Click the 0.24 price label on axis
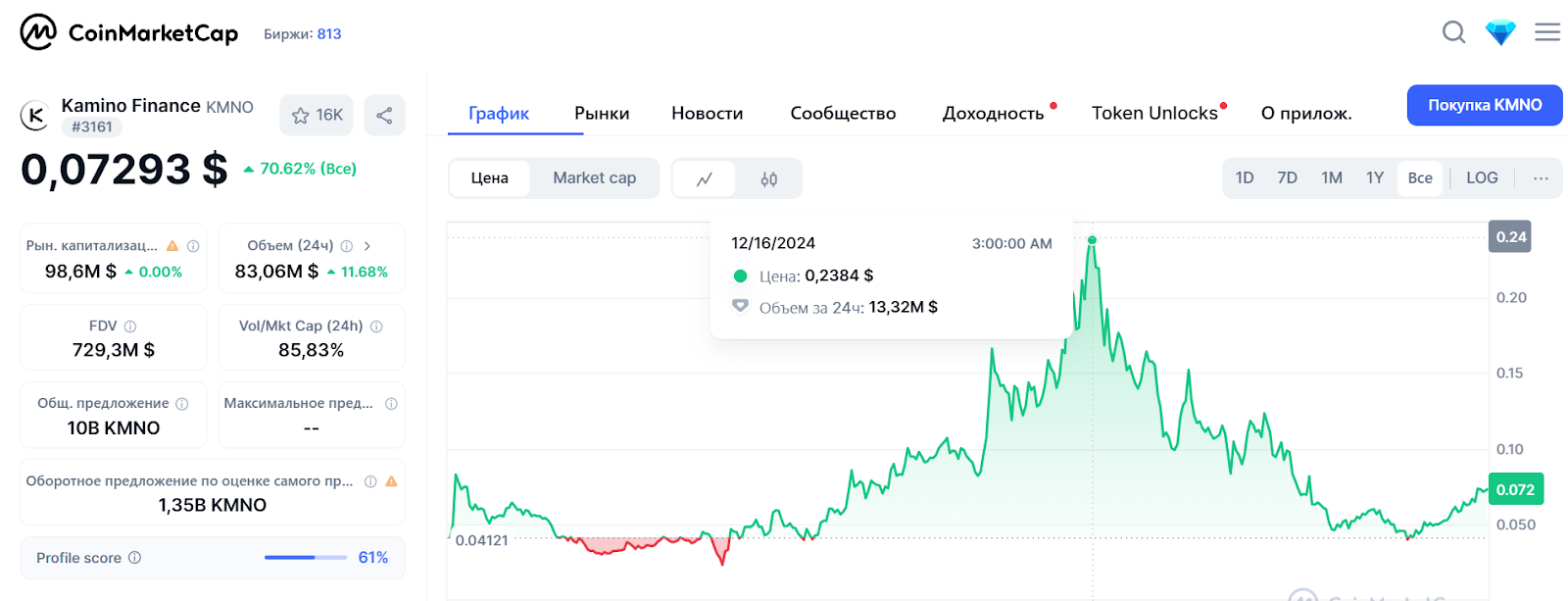 tap(1510, 236)
